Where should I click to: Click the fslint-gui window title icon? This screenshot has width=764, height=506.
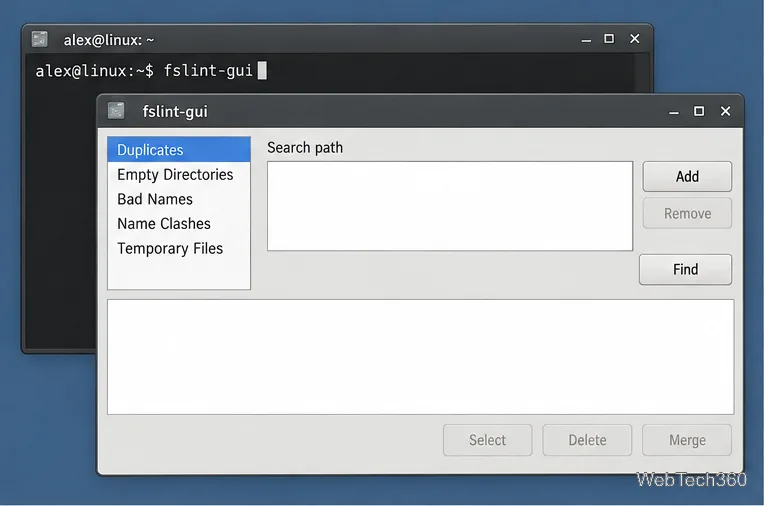(116, 111)
